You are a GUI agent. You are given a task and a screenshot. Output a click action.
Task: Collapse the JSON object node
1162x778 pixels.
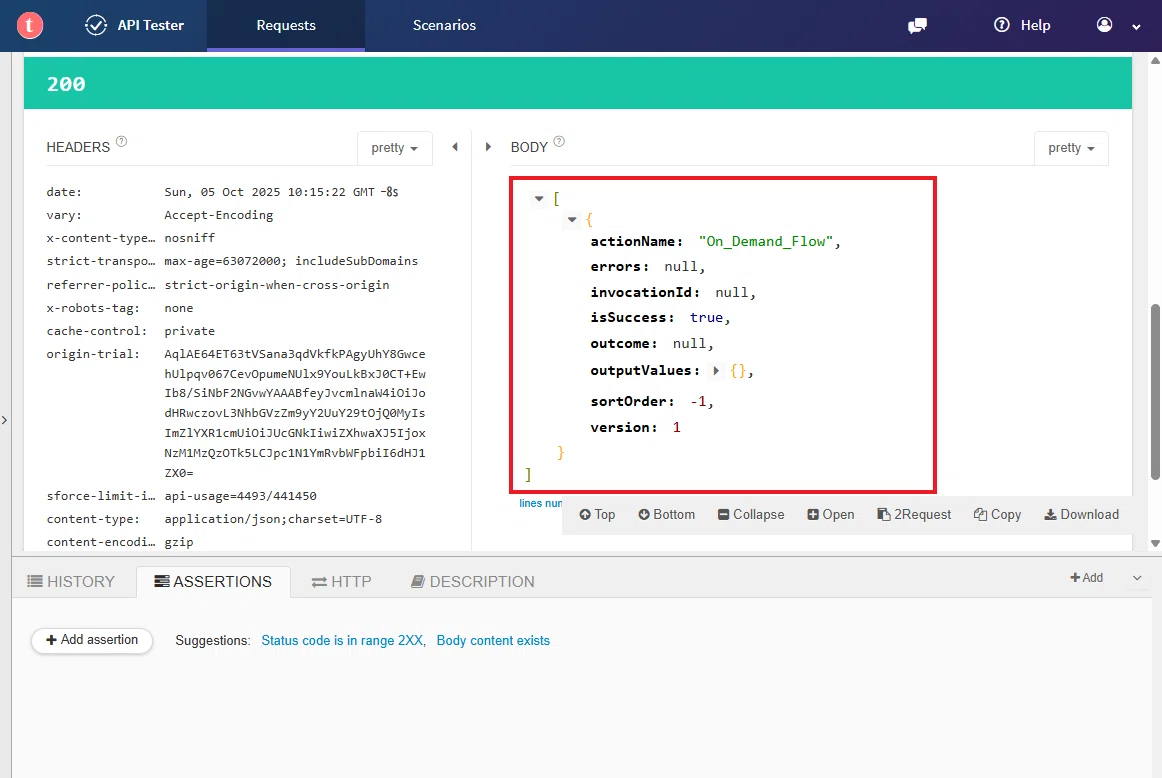point(572,219)
